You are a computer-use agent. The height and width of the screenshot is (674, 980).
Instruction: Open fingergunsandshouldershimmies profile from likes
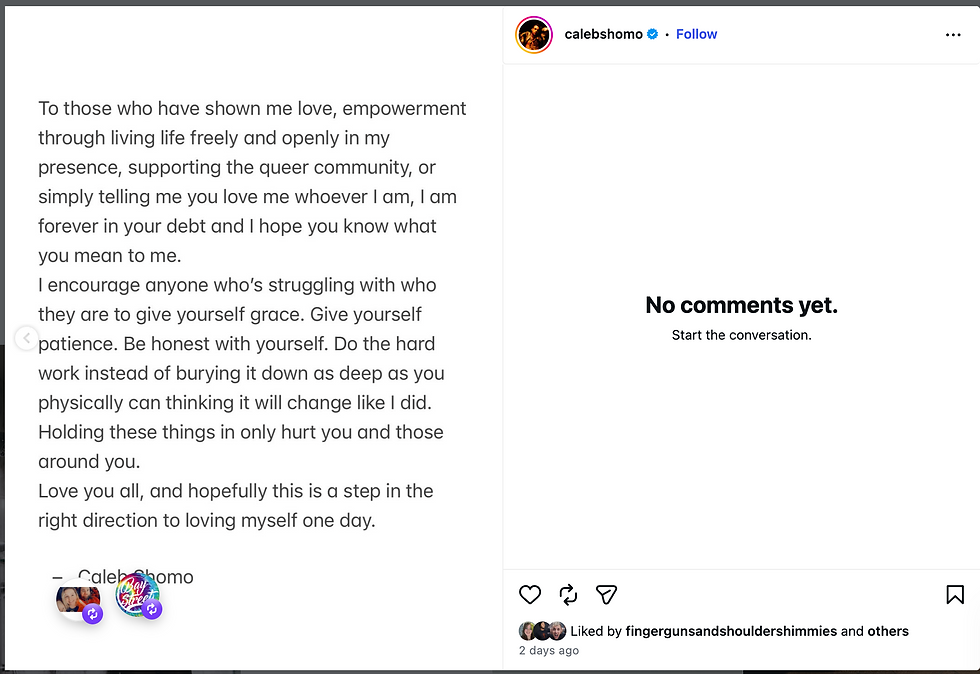pos(731,631)
